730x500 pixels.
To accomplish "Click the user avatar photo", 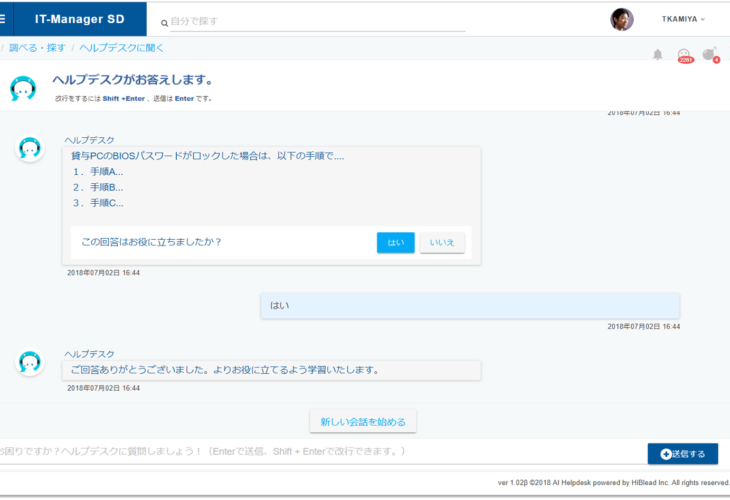I will point(622,20).
